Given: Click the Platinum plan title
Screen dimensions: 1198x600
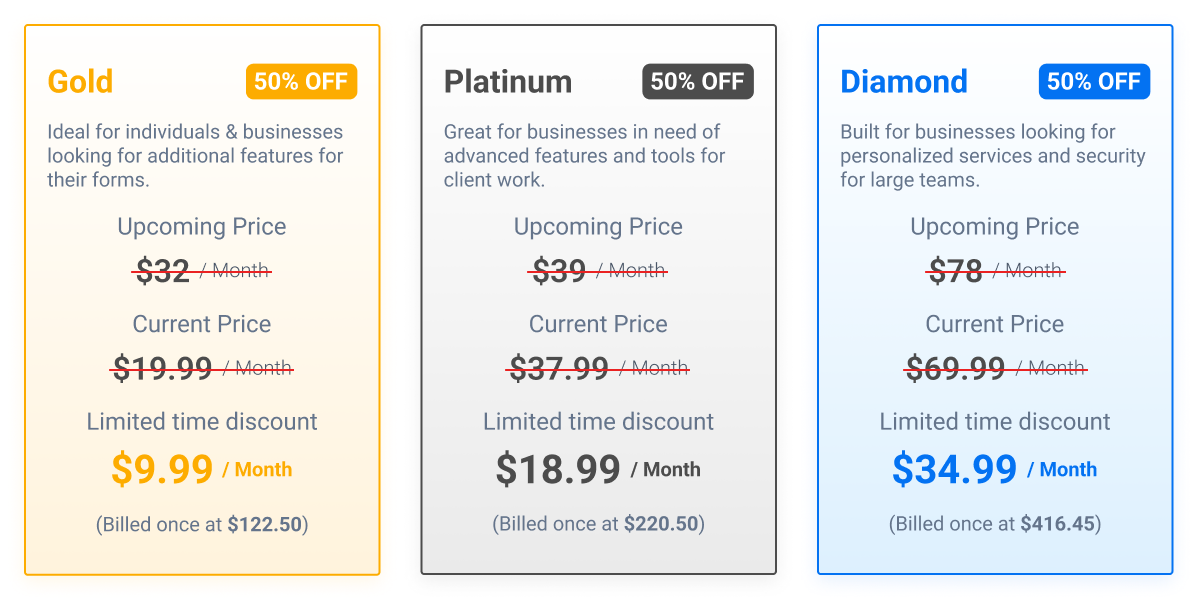Looking at the screenshot, I should [x=508, y=81].
